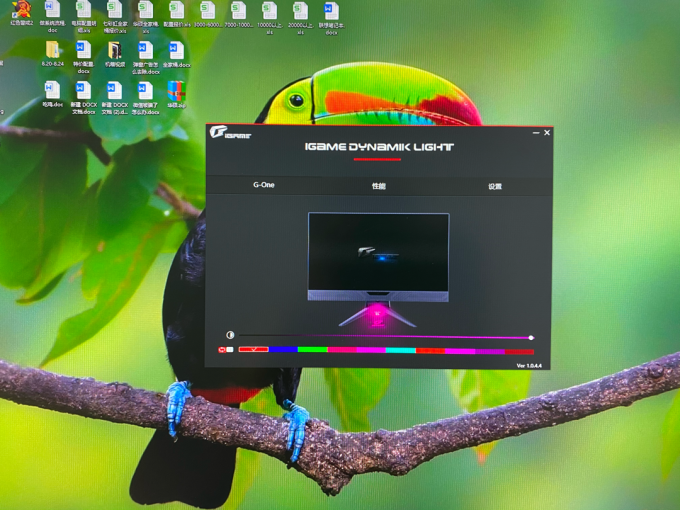This screenshot has height=510, width=680.
Task: Open the 设置 tab
Action: (495, 186)
